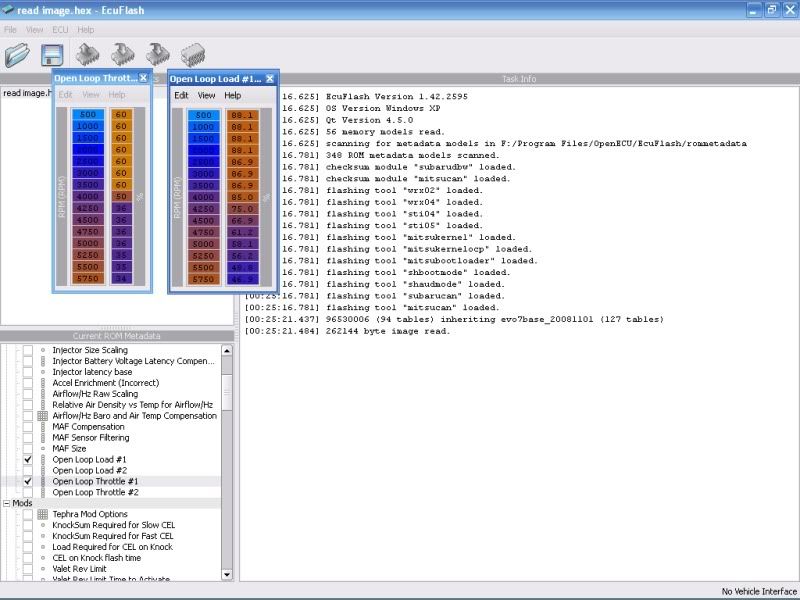Click the Save ROM floppy disk icon
Image resolution: width=800 pixels, height=600 pixels.
(x=52, y=55)
